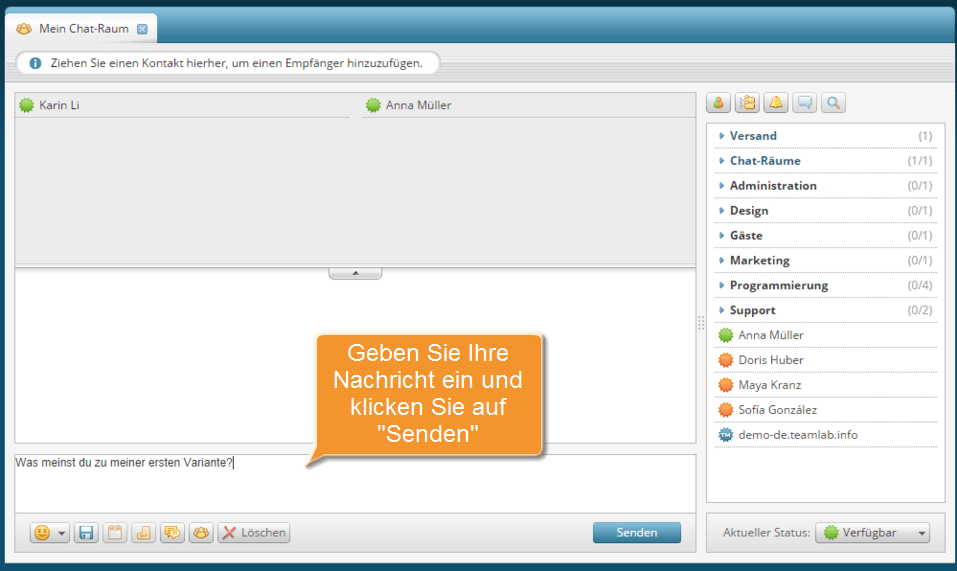The height and width of the screenshot is (571, 957).
Task: Switch to the Mein Chat-Raum tab
Action: [x=81, y=29]
